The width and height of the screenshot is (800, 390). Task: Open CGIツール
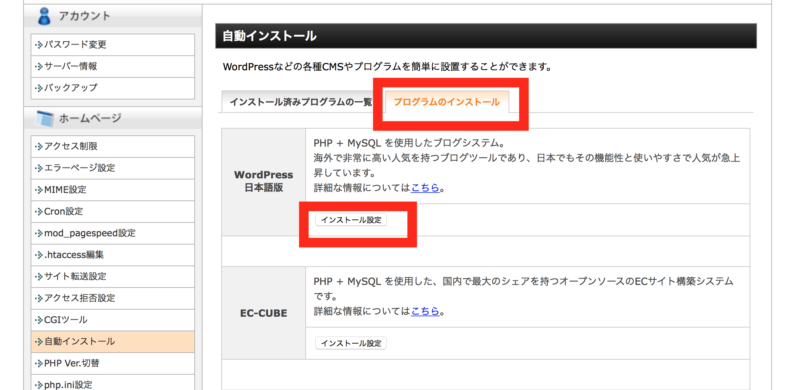(x=112, y=320)
